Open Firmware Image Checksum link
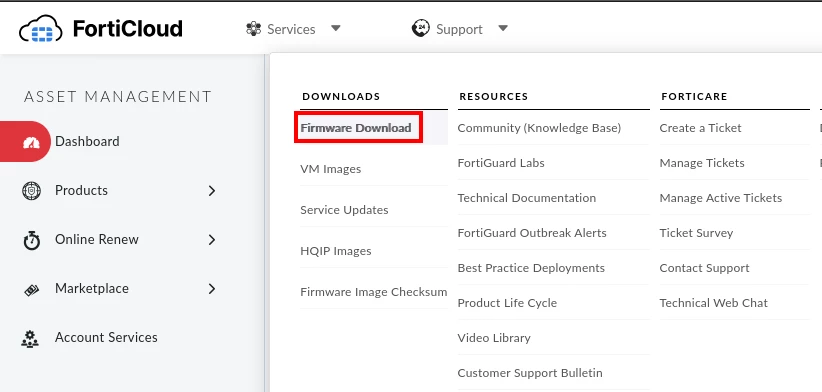 (x=374, y=292)
